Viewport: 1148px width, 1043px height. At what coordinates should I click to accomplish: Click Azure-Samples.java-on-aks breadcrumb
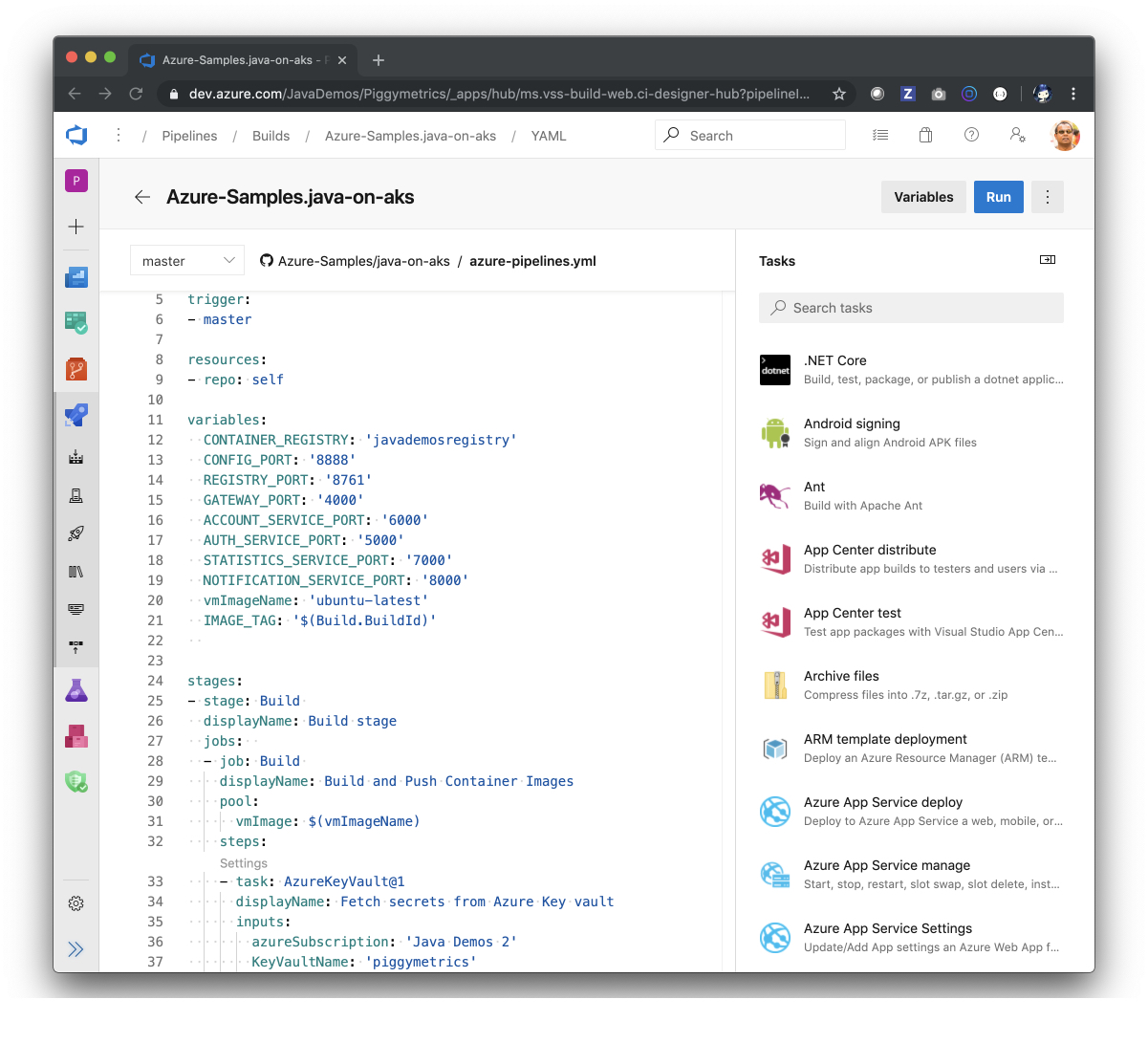pos(410,136)
